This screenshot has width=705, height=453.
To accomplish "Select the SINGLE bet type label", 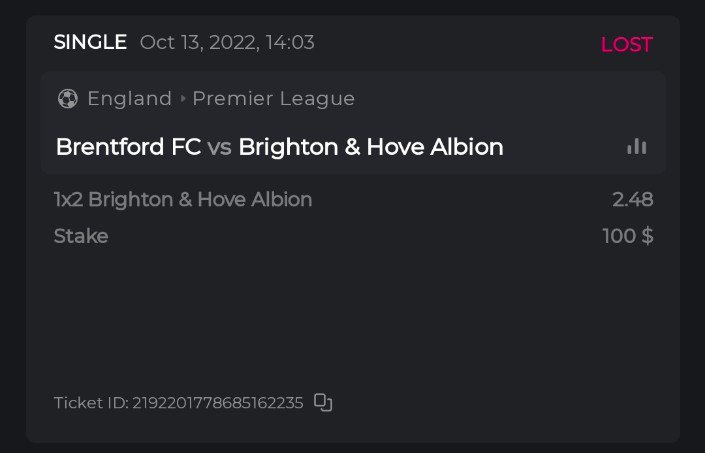I will (x=90, y=42).
